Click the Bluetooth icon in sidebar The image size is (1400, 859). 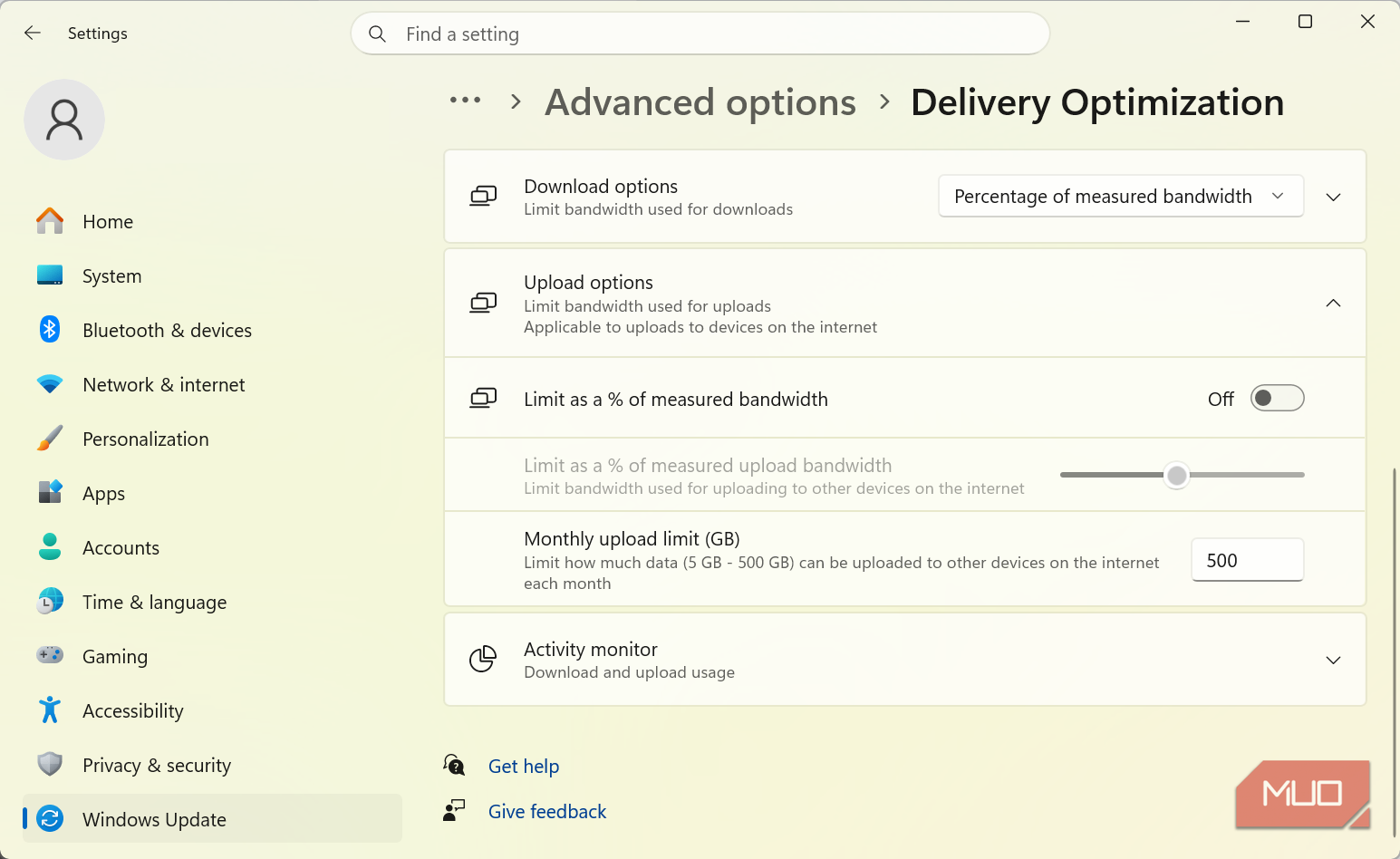[x=50, y=330]
